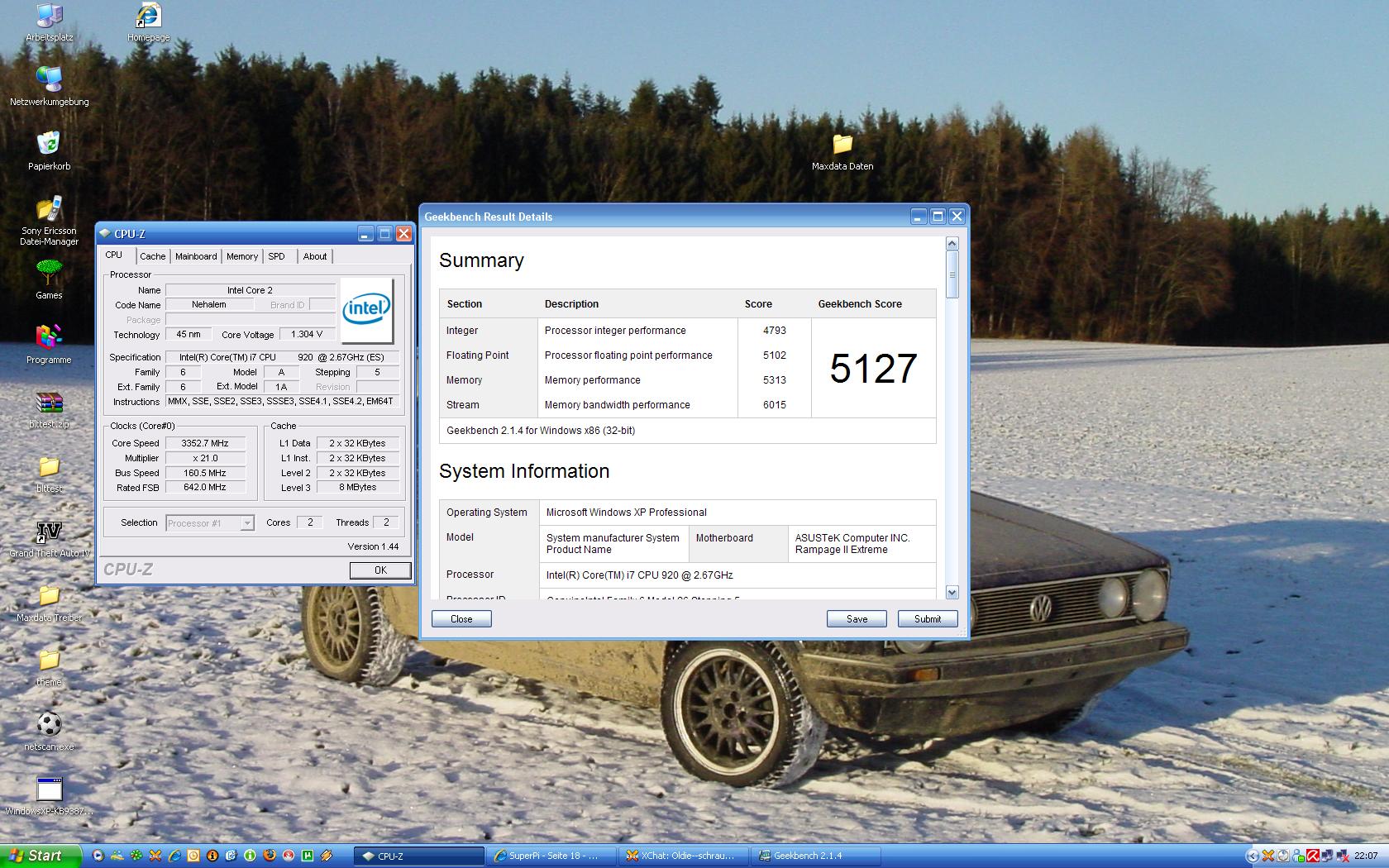Open the bittest.zip archive icon
1389x868 pixels.
click(x=49, y=403)
